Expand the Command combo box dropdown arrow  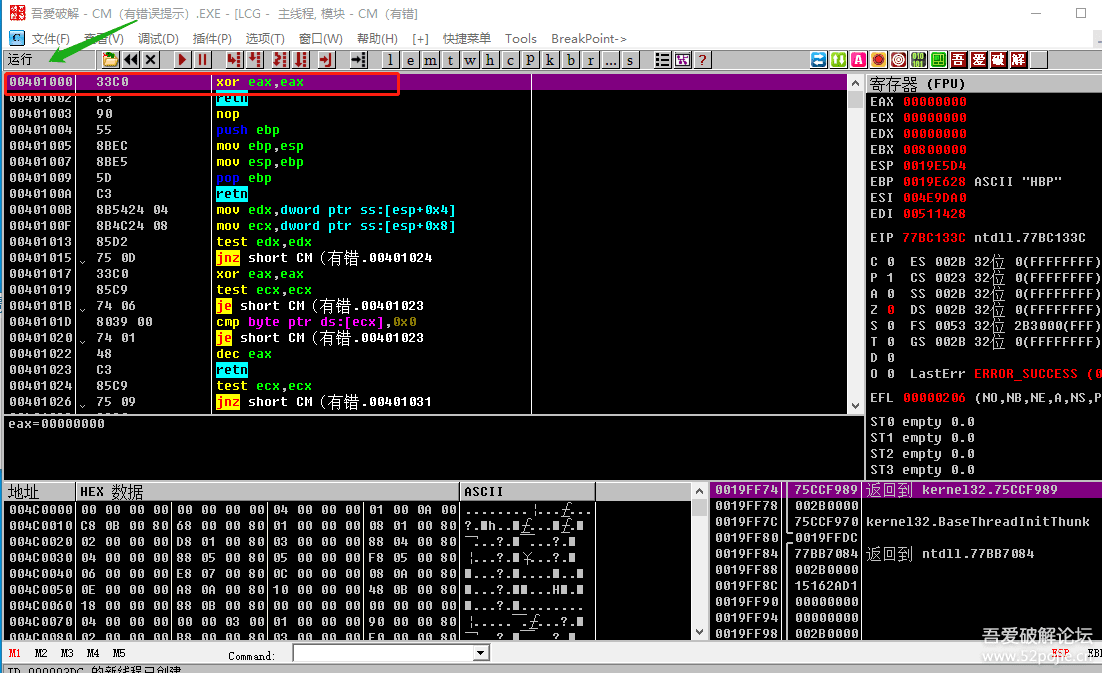point(480,653)
